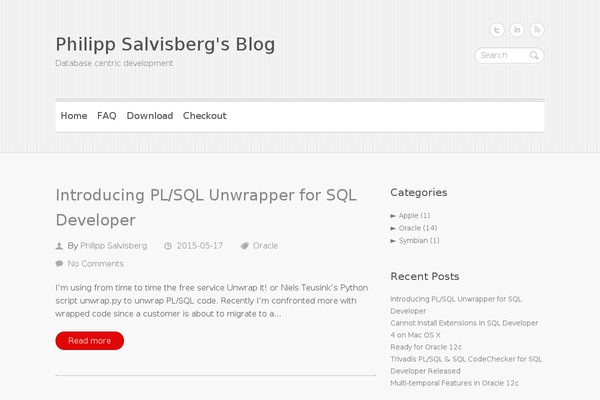The height and width of the screenshot is (400, 600).
Task: Click the search magnifier icon
Action: point(534,56)
